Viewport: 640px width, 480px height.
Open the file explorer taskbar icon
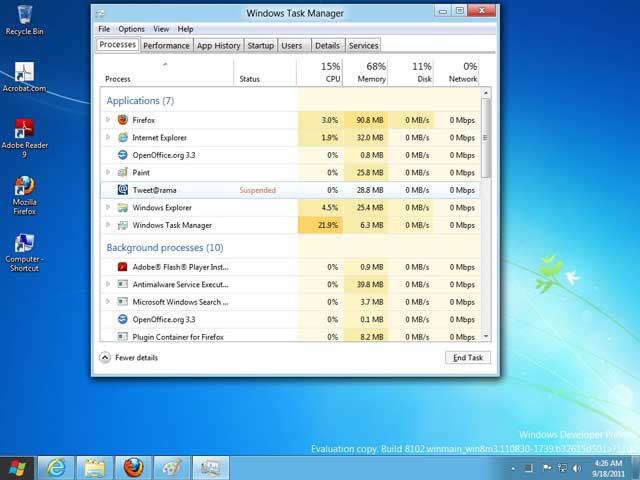click(x=94, y=468)
